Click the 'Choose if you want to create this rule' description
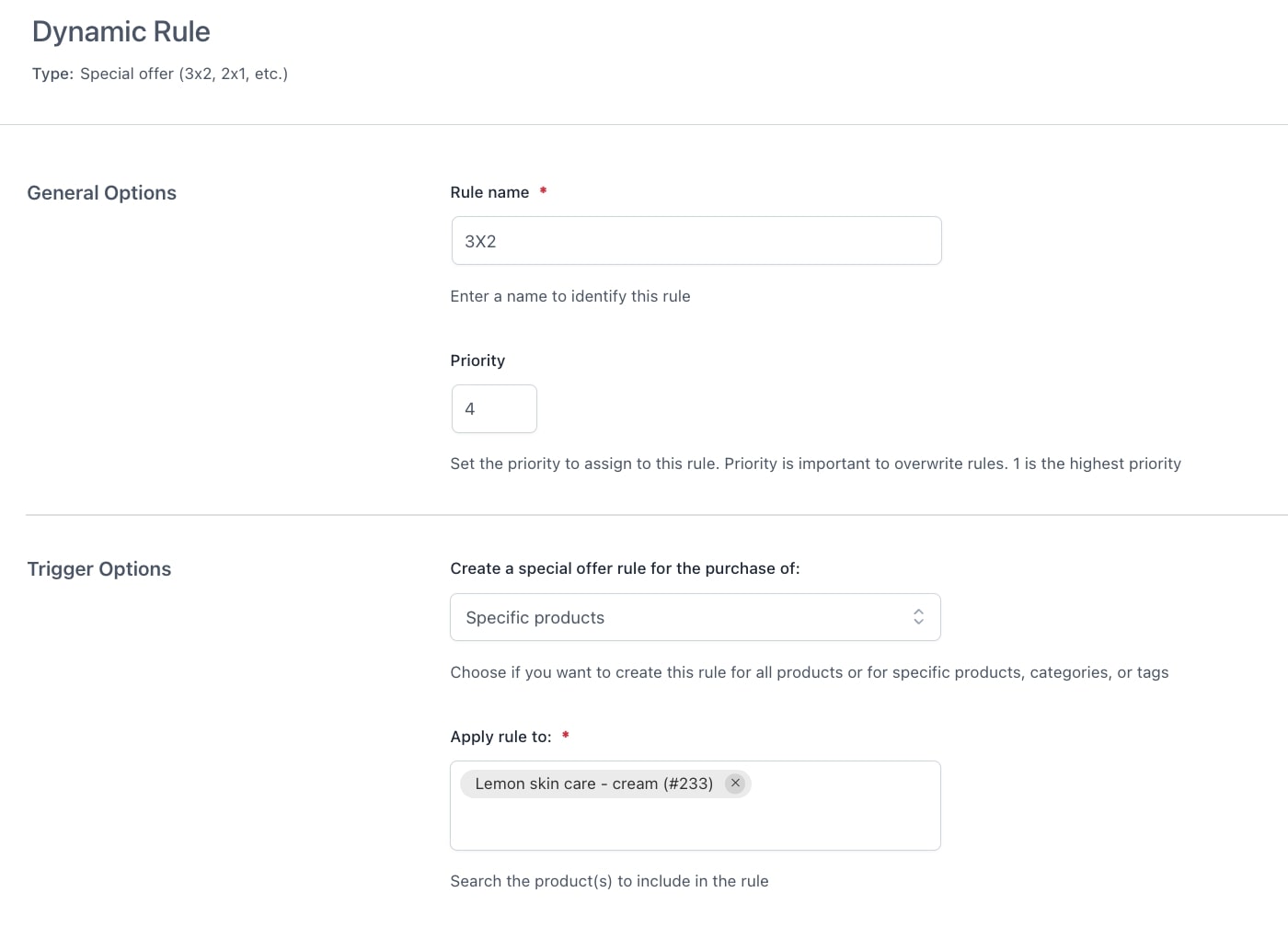1288x927 pixels. tap(810, 672)
